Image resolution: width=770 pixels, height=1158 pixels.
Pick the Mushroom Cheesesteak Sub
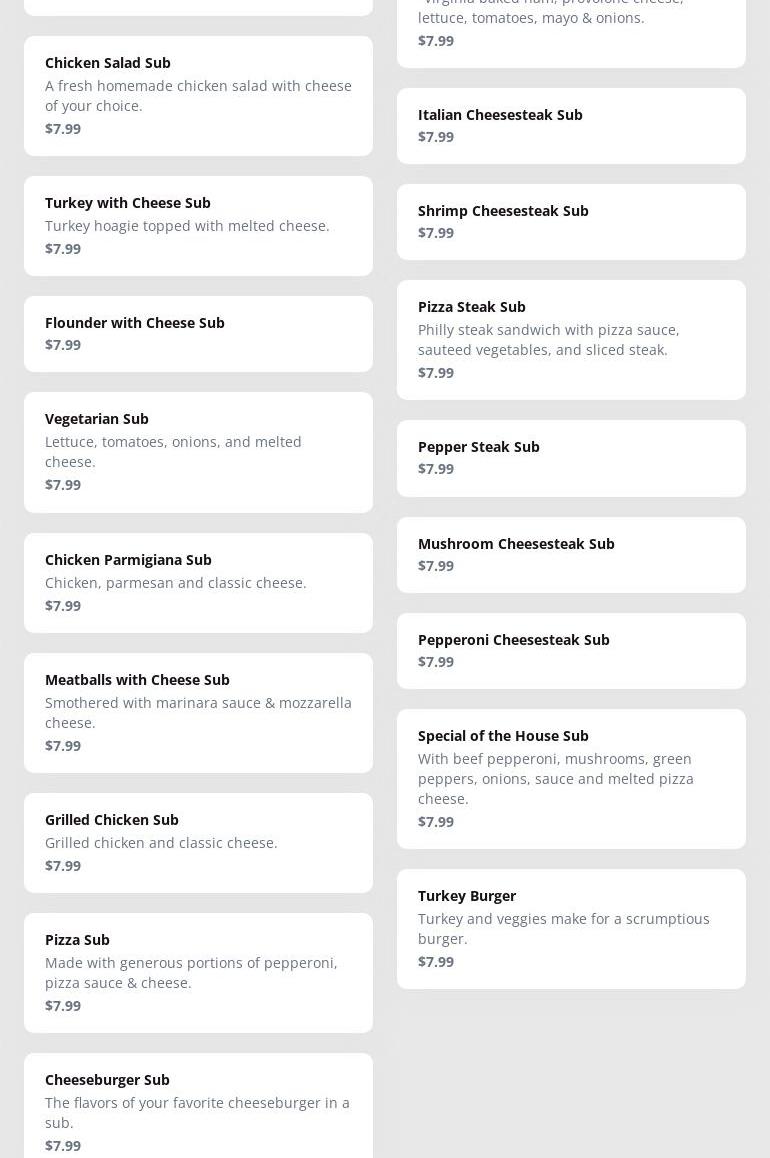coord(571,555)
